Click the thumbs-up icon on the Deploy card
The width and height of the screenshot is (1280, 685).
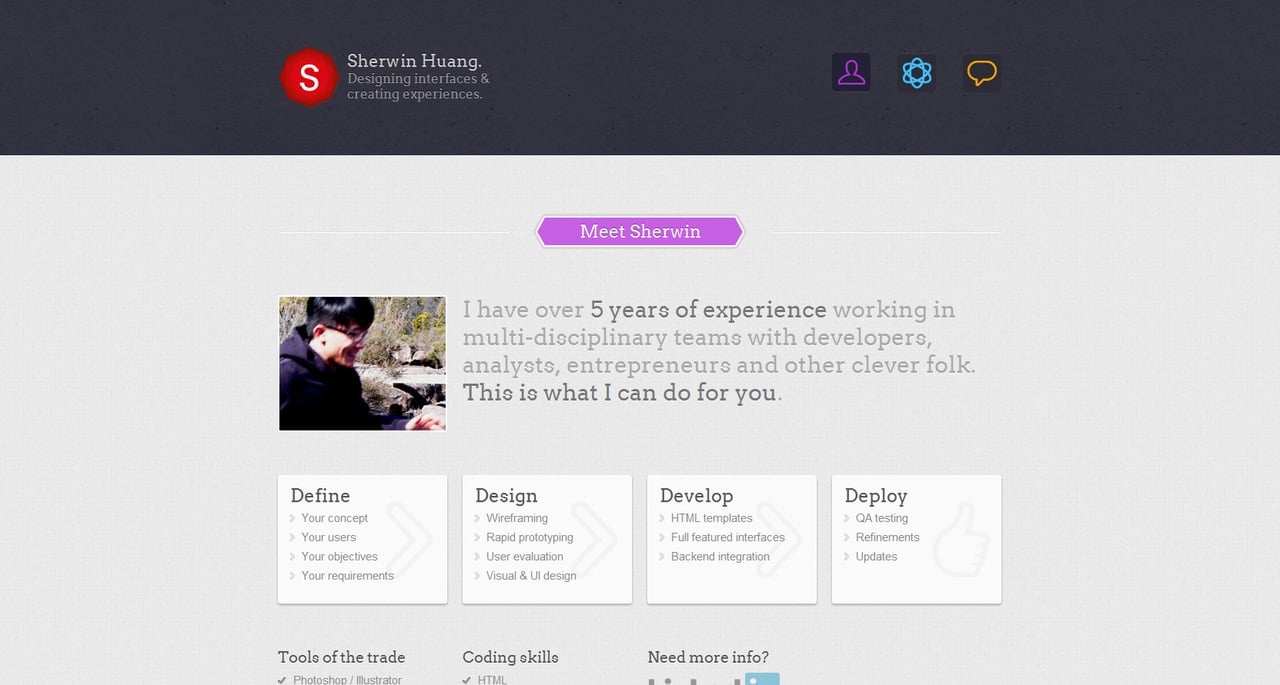961,540
